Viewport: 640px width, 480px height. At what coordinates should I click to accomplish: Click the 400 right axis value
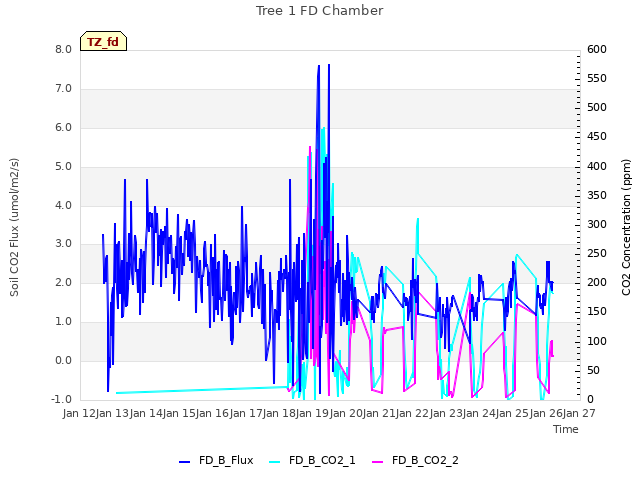(597, 167)
